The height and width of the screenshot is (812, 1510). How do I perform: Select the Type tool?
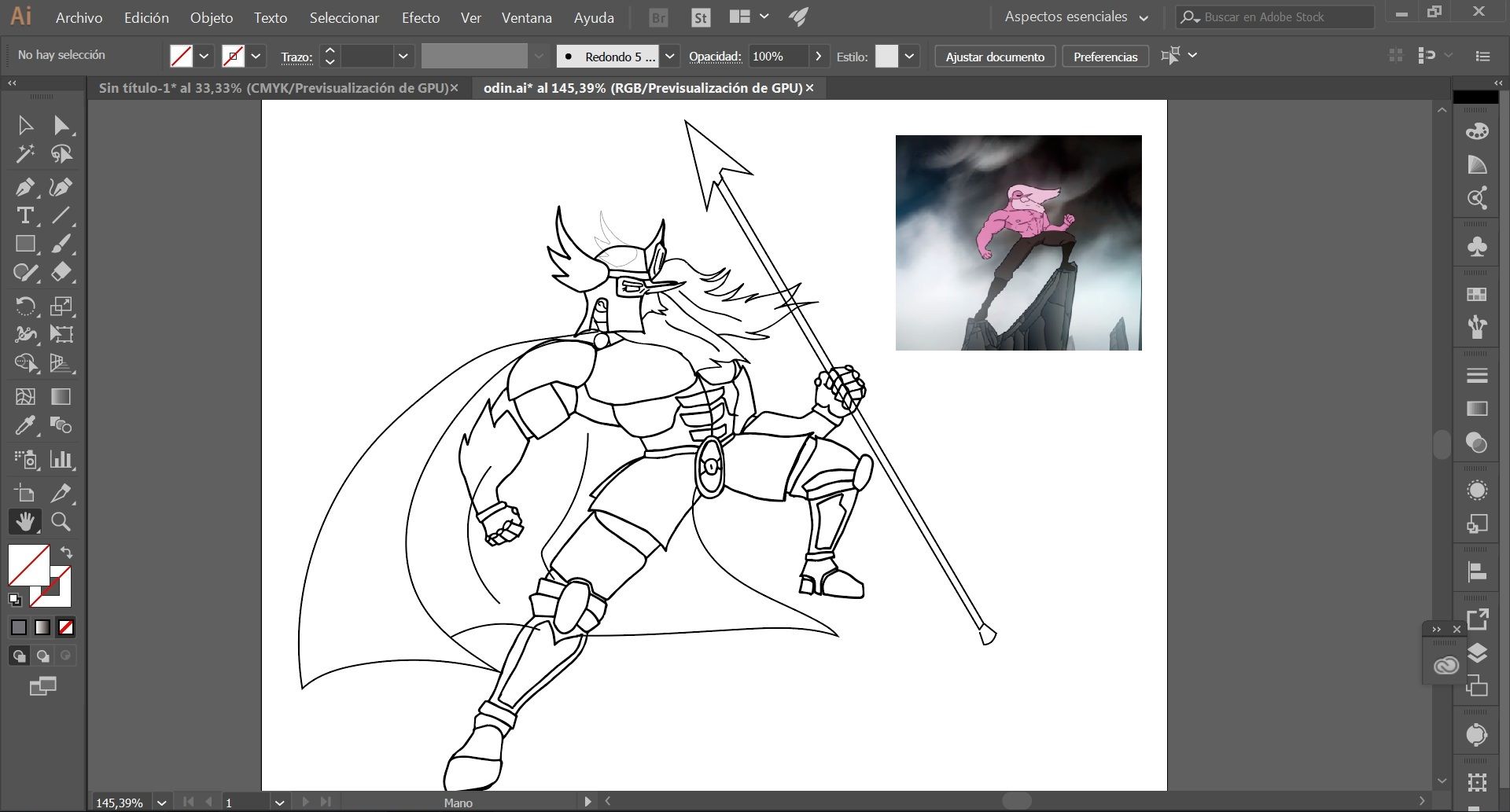[24, 215]
